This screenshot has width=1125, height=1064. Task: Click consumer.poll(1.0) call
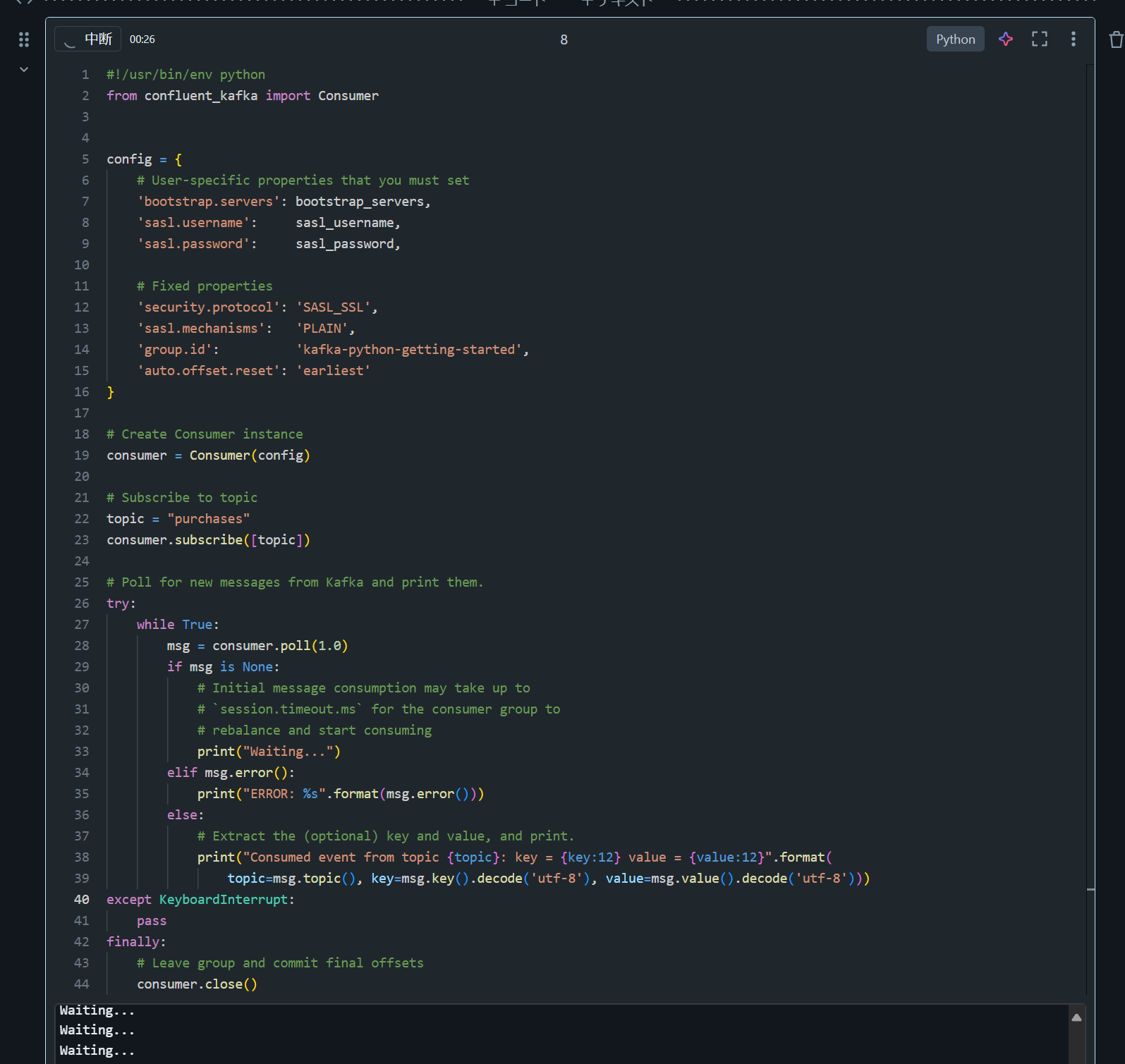(280, 646)
